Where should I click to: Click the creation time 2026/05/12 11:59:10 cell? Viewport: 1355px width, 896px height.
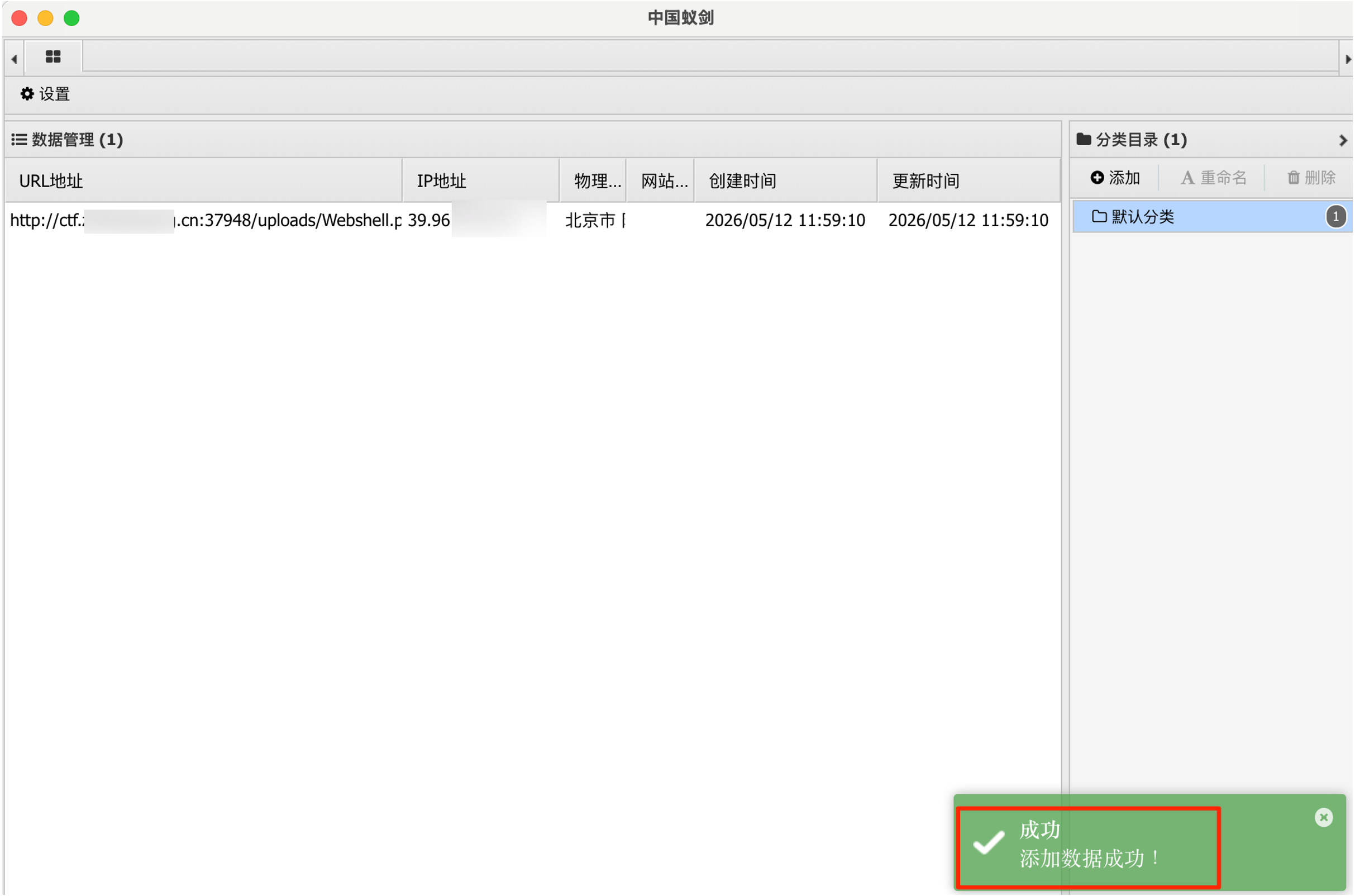785,220
